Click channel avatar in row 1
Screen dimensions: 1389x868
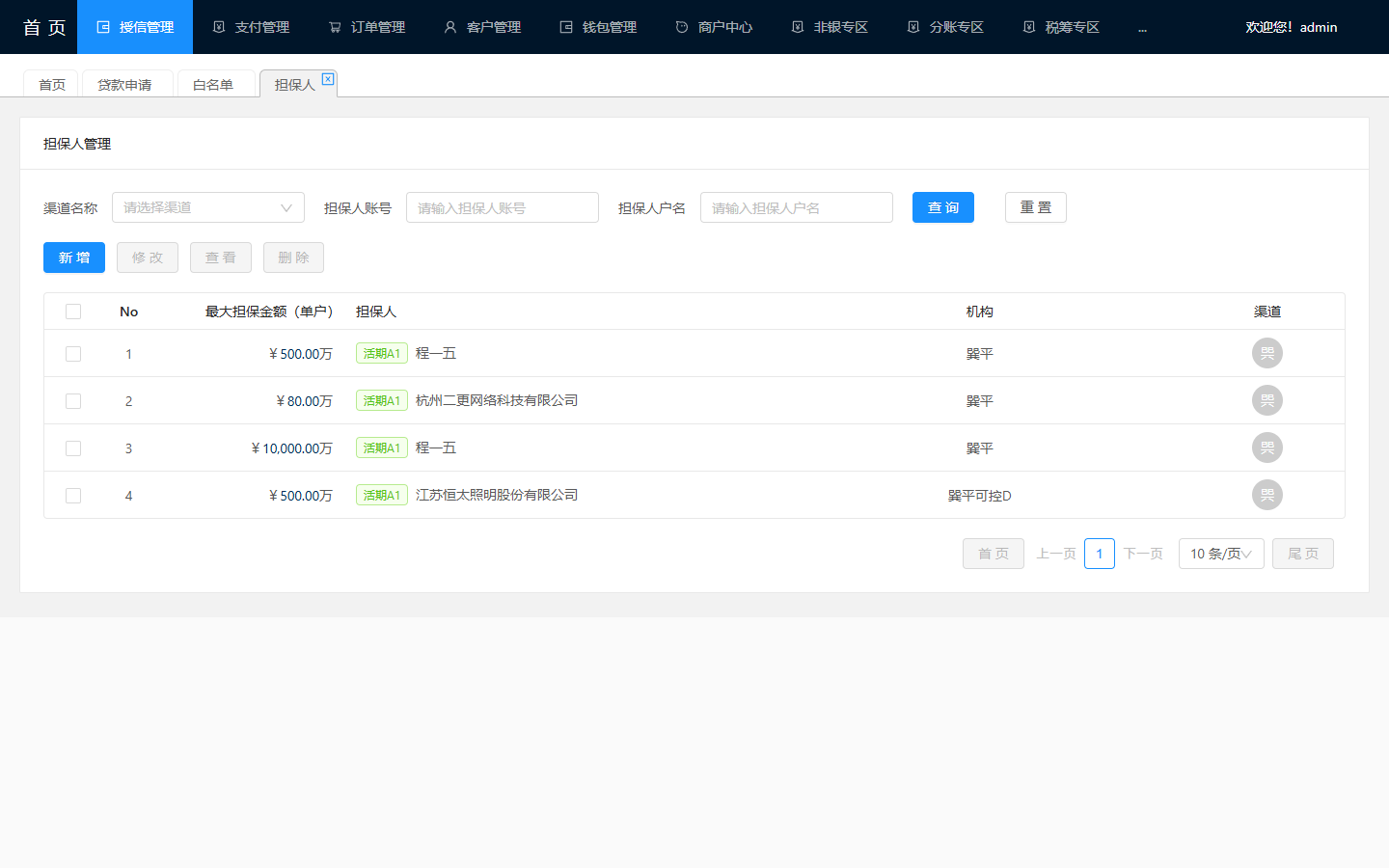(x=1267, y=353)
